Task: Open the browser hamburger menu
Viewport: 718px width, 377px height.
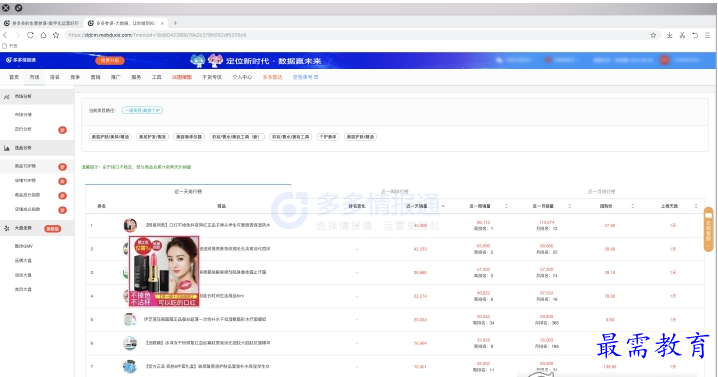Action: coord(707,35)
